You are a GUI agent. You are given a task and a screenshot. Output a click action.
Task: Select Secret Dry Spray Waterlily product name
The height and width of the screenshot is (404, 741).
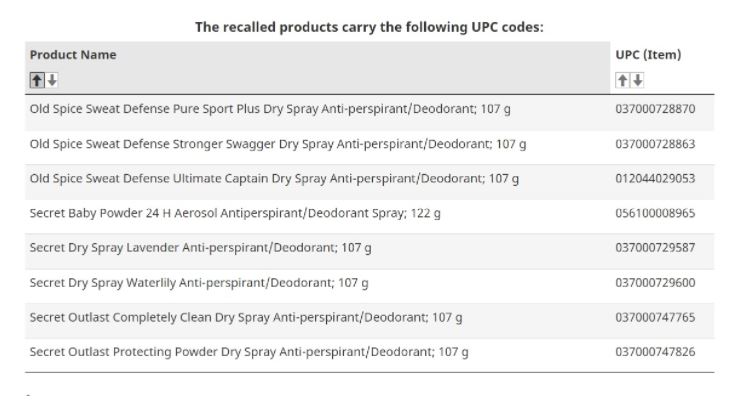(198, 283)
